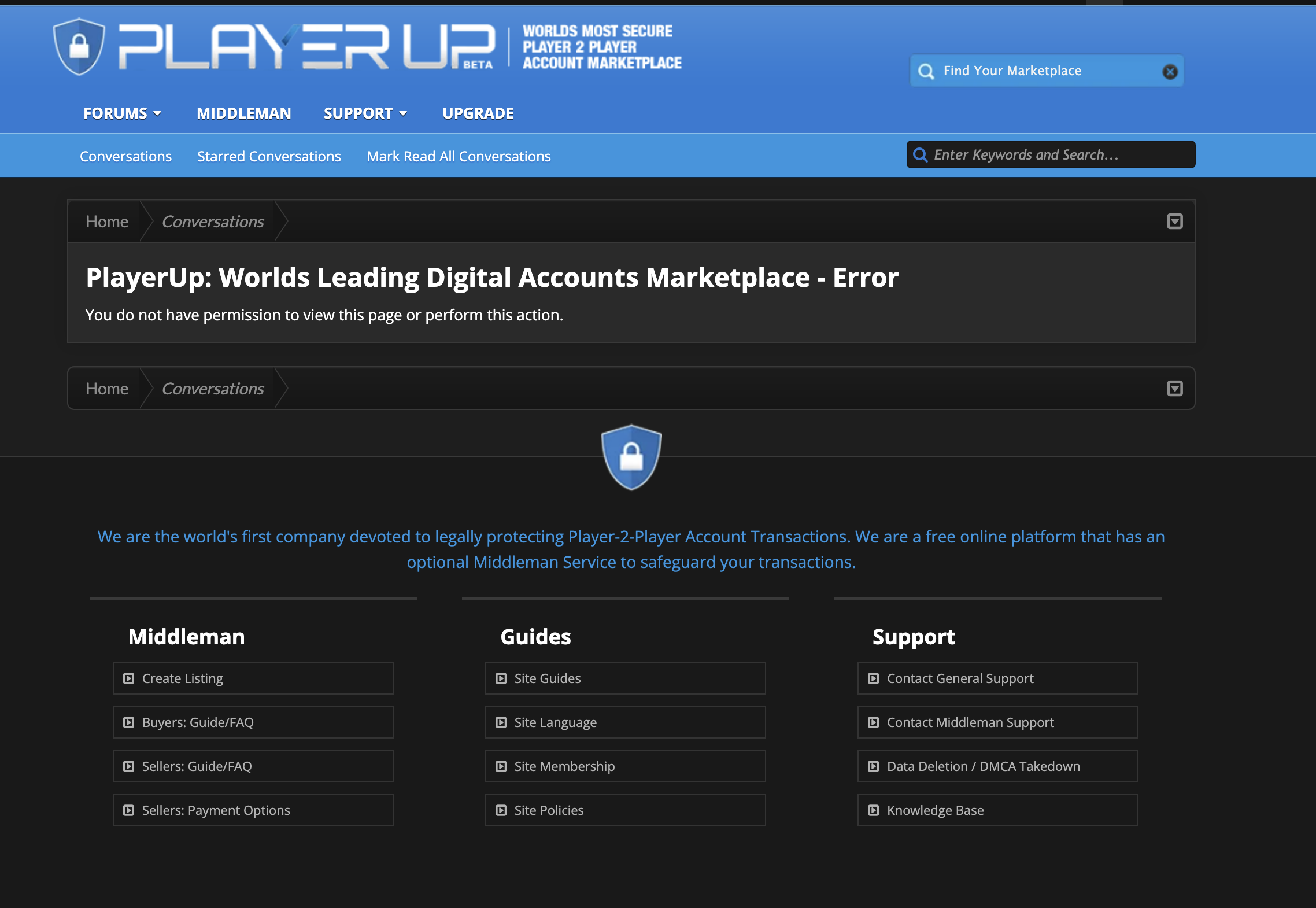
Task: Click the 'Worlds Most Secure Player 2 Player' tagline
Action: click(x=602, y=47)
